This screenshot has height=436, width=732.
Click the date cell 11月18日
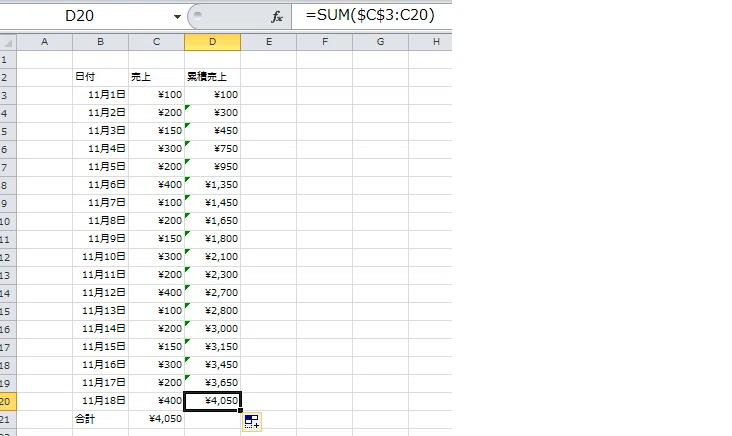100,401
